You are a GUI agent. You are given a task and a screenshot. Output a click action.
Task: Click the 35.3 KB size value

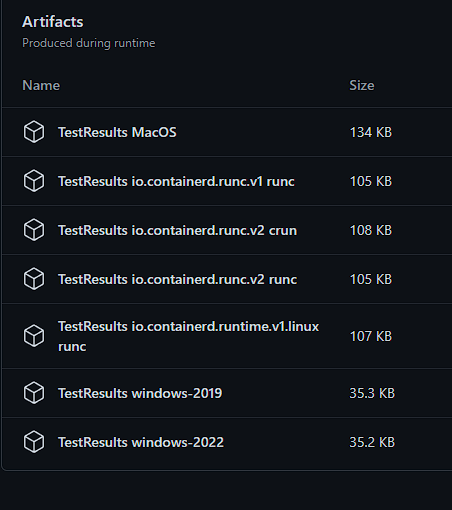[x=372, y=393]
